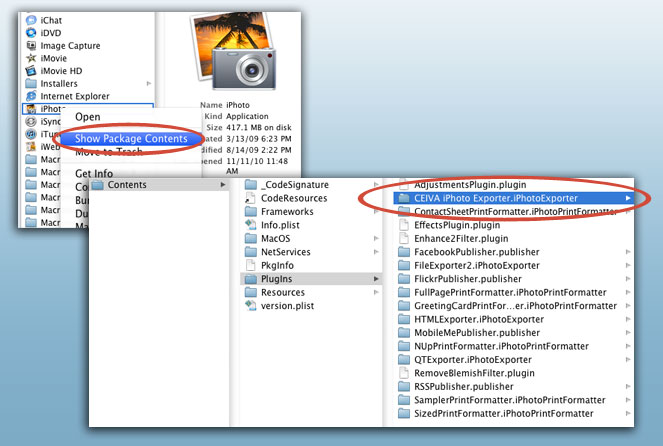Select the Resources folder icon
Viewport: 663px width, 446px height.
coord(251,293)
